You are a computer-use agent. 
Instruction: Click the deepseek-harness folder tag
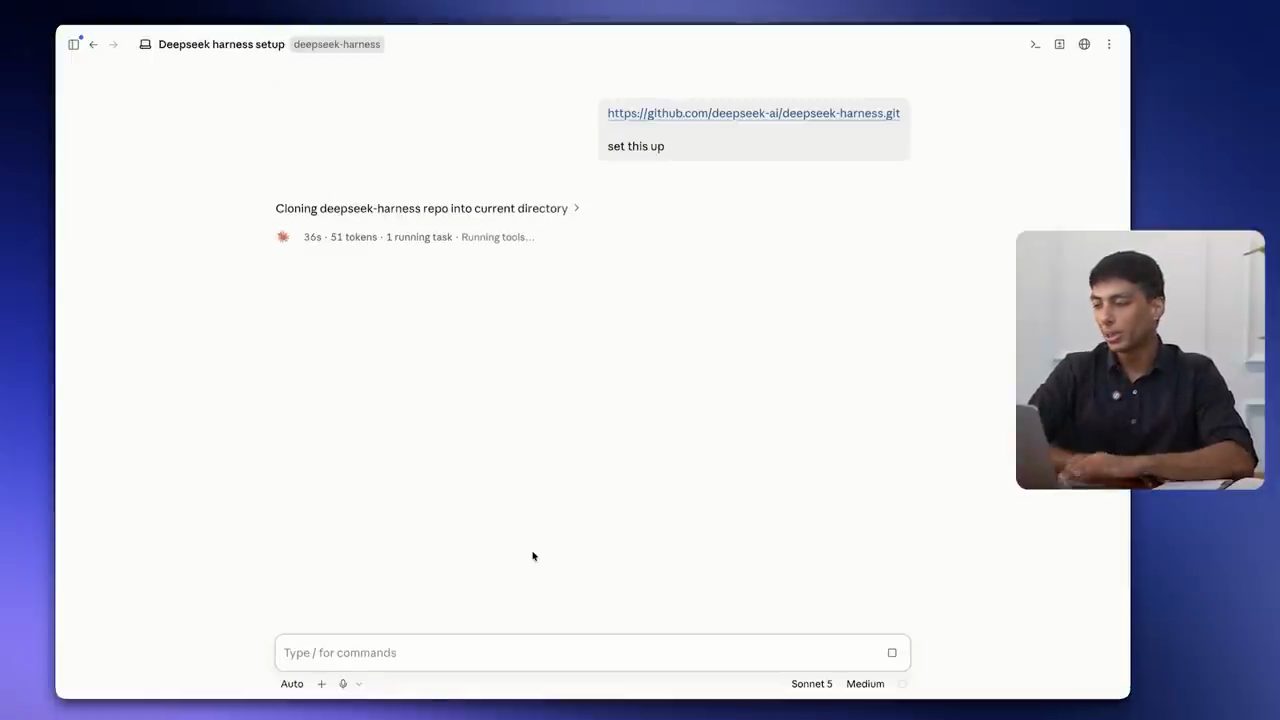pyautogui.click(x=337, y=44)
